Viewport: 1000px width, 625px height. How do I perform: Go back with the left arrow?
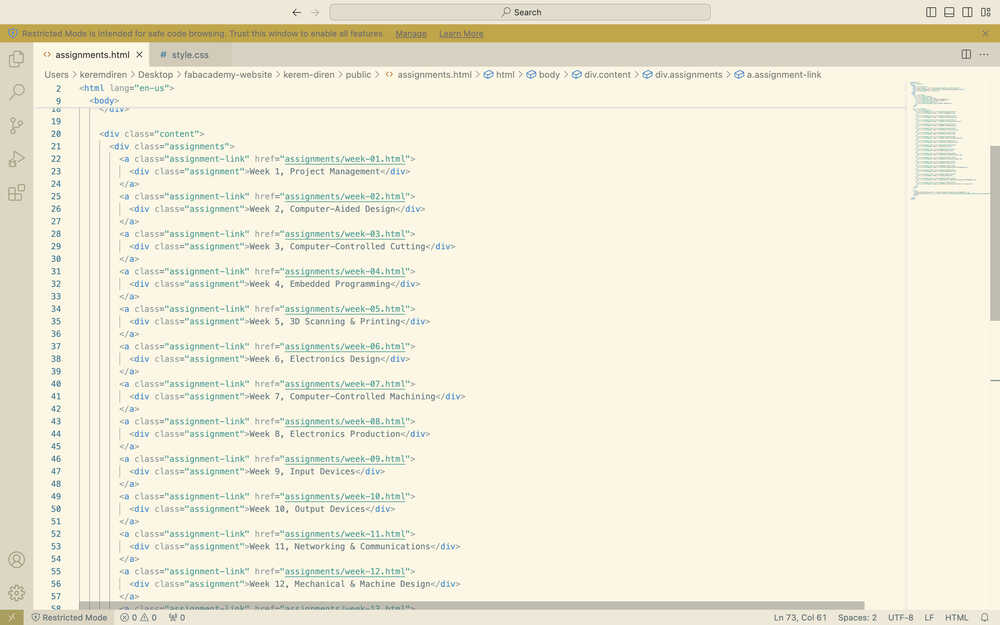[296, 12]
